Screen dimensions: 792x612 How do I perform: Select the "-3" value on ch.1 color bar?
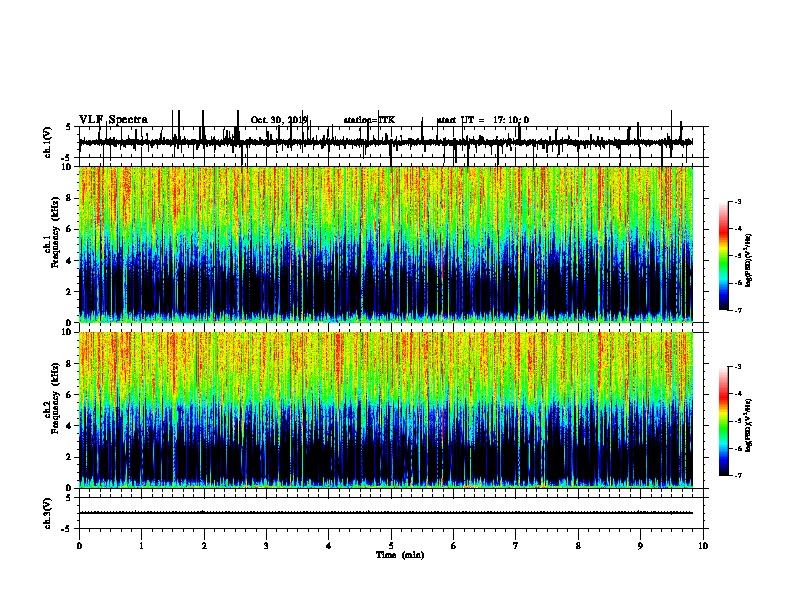737,202
